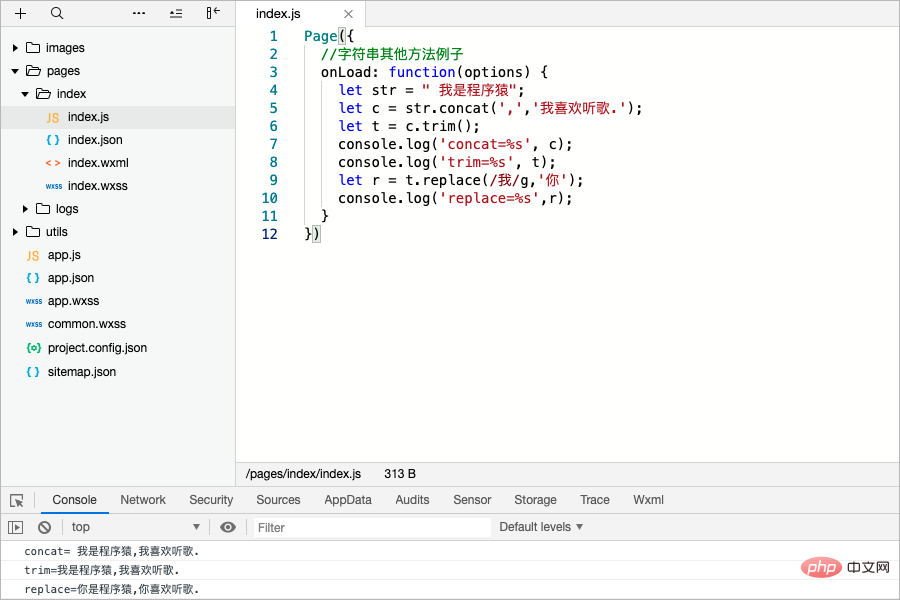The image size is (900, 600).
Task: Open the AppData tab
Action: click(348, 500)
